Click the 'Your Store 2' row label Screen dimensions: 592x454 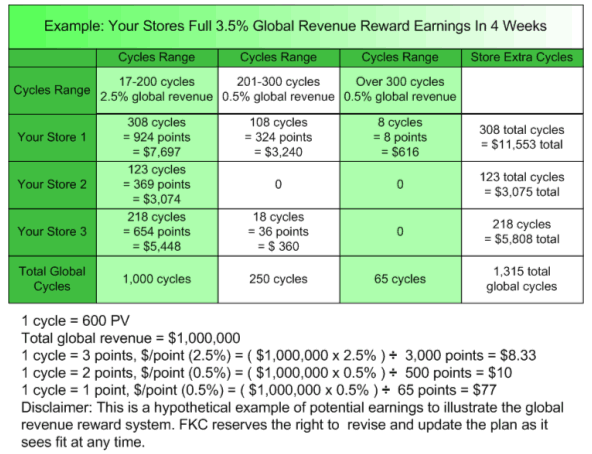(52, 185)
